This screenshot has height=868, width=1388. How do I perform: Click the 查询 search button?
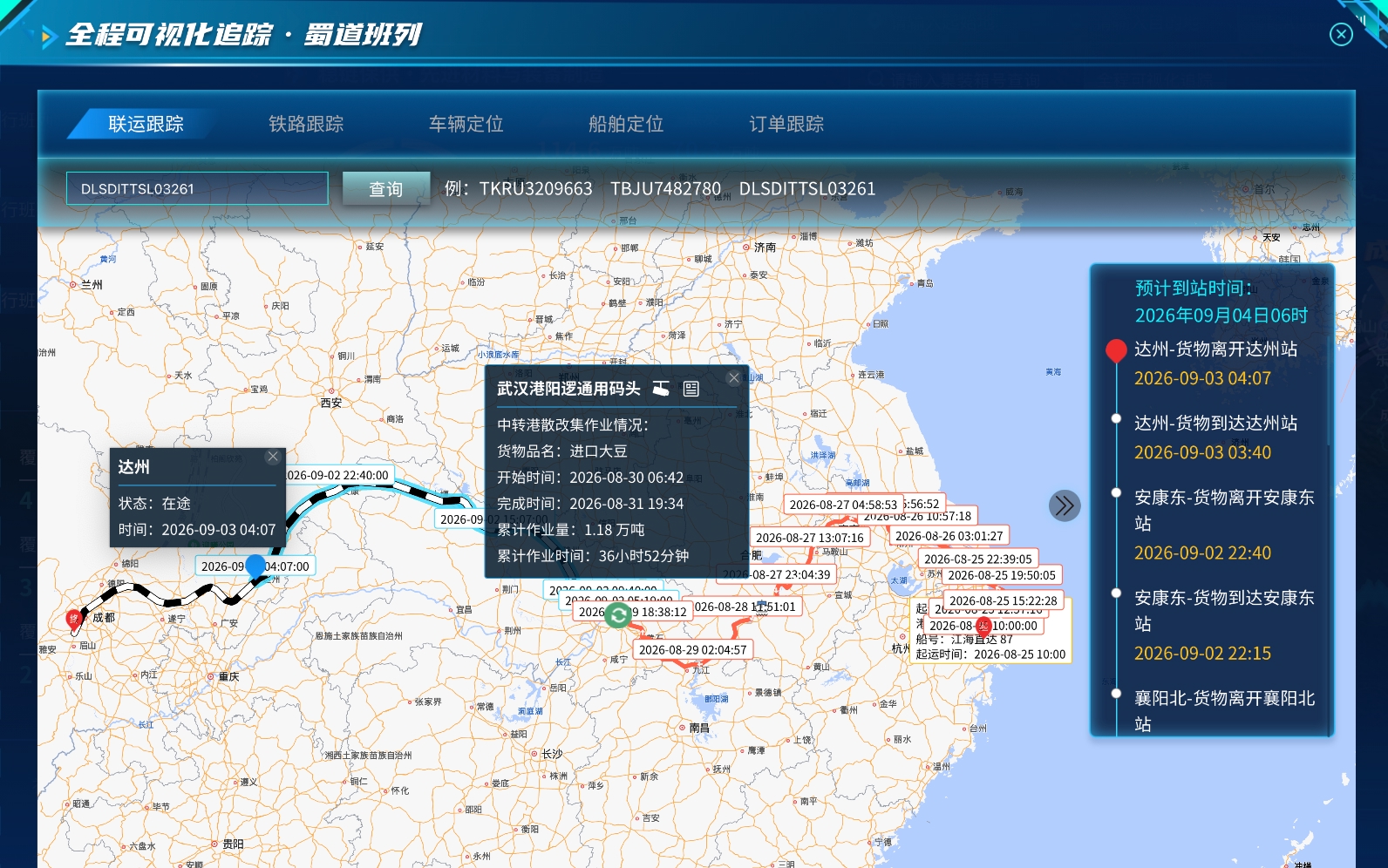pos(386,188)
